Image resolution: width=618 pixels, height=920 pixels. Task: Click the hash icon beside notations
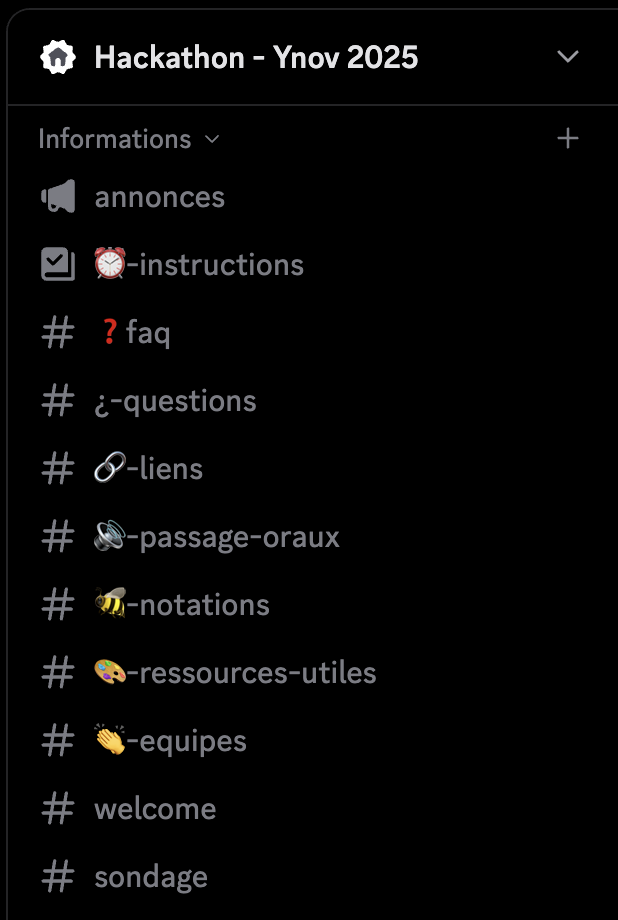coord(58,605)
